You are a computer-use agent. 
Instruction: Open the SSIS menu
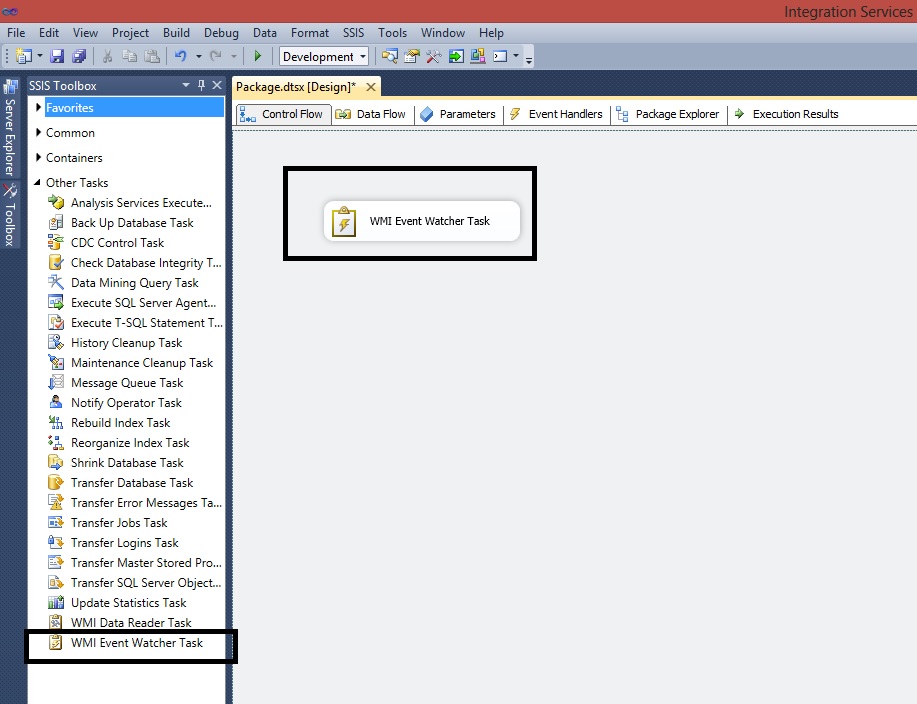pyautogui.click(x=353, y=33)
